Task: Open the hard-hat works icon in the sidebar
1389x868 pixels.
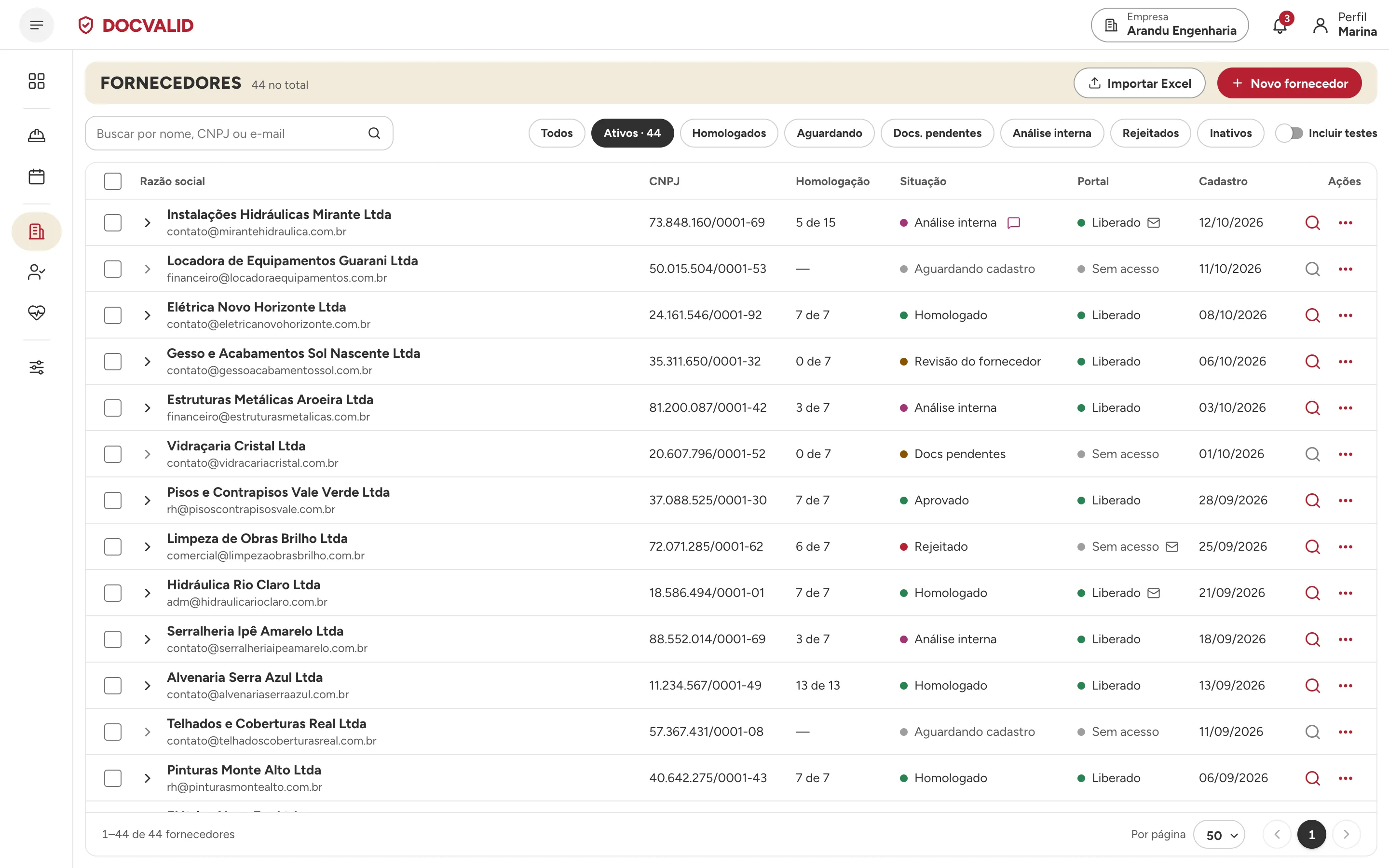Action: 37,136
